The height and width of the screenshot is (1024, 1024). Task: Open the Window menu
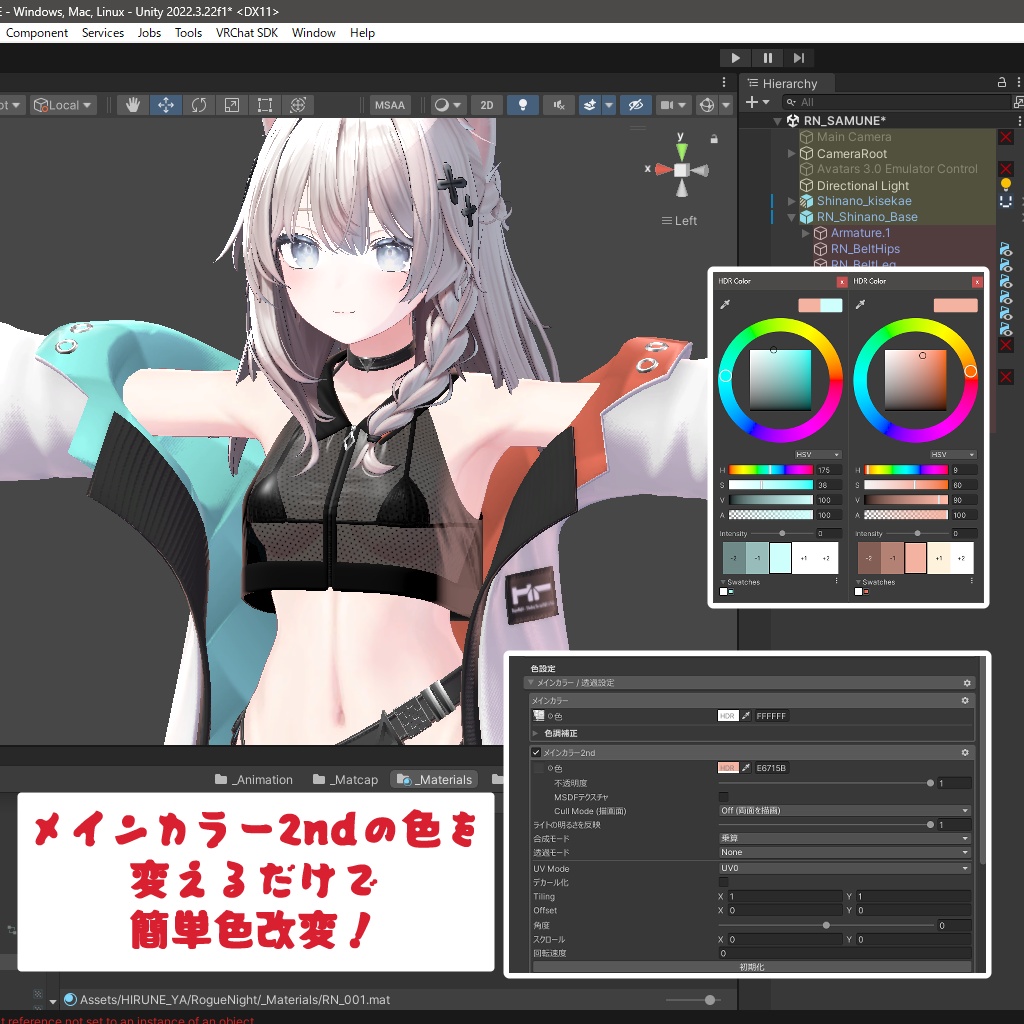(313, 33)
